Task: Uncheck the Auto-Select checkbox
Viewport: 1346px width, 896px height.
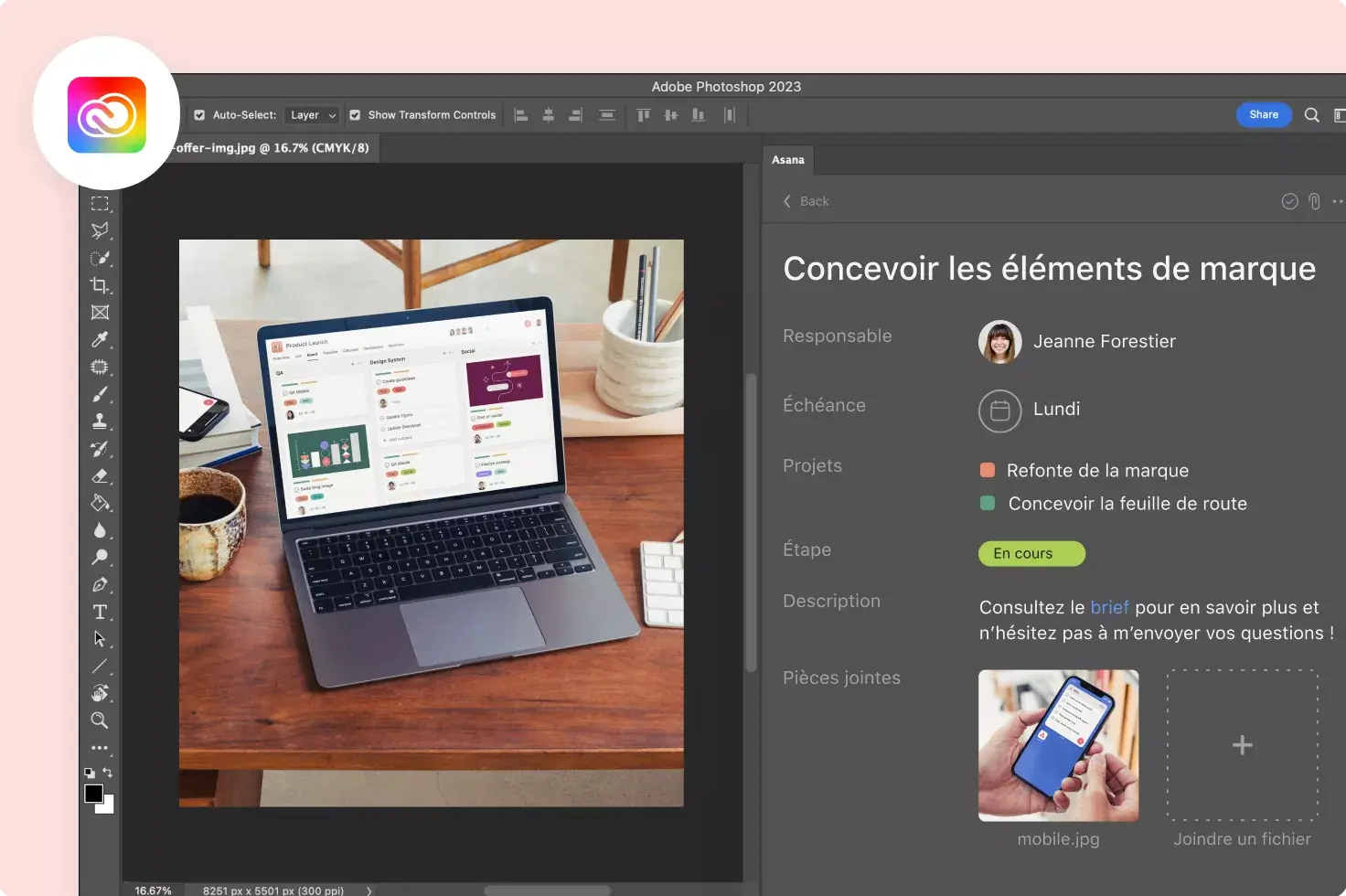Action: click(198, 114)
